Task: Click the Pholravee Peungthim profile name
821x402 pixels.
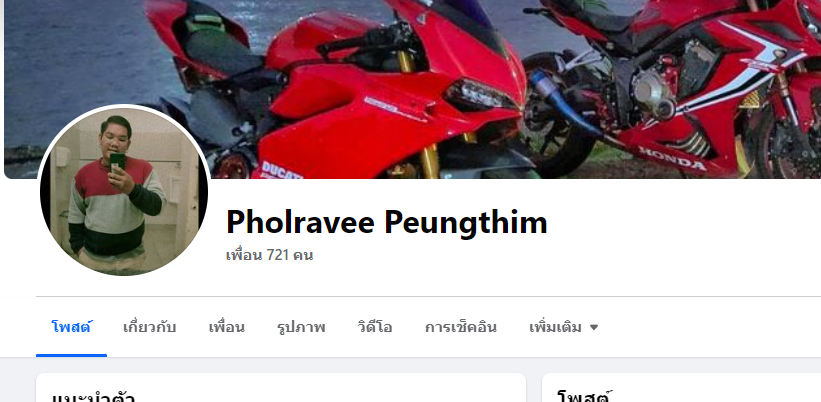Action: (386, 222)
